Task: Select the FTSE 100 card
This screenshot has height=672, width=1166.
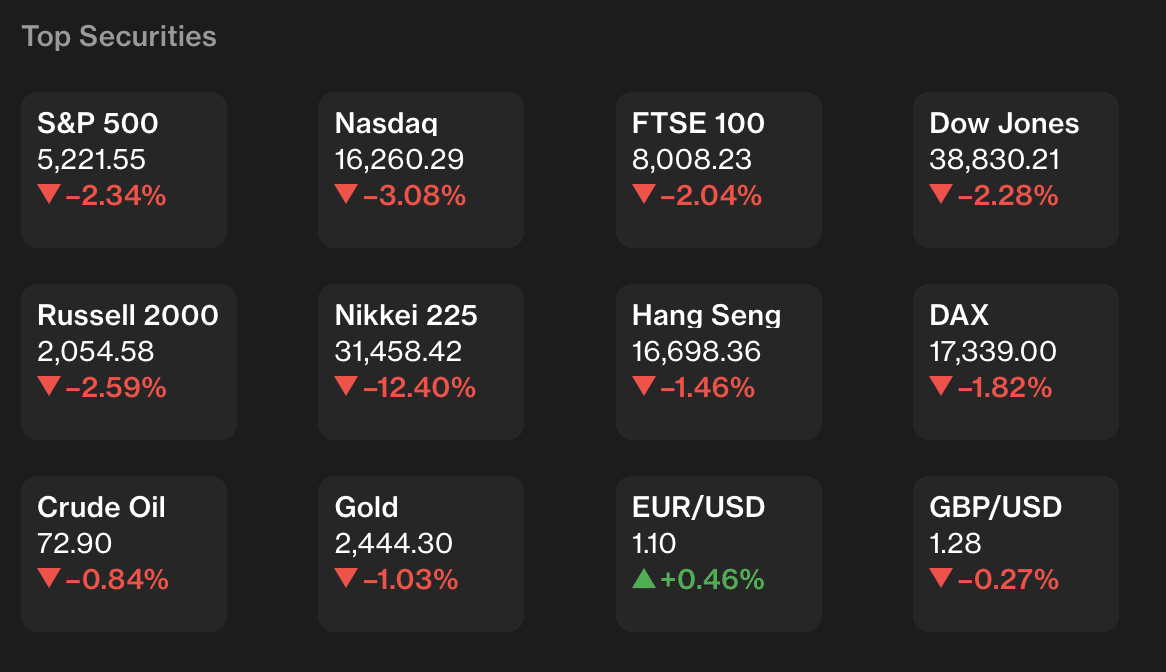Action: point(719,170)
